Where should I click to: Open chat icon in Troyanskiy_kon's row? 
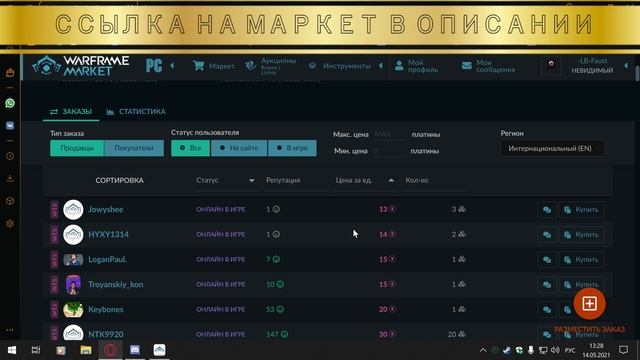click(547, 284)
